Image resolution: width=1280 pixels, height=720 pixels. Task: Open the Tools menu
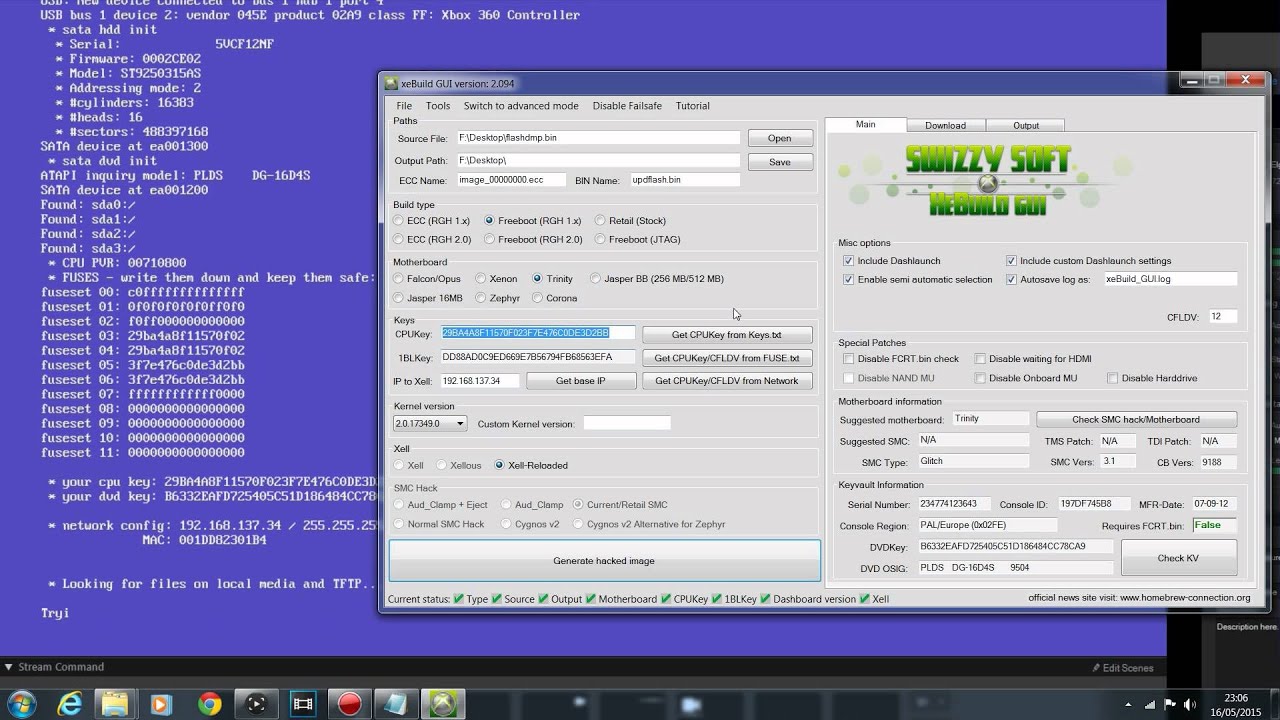point(438,106)
